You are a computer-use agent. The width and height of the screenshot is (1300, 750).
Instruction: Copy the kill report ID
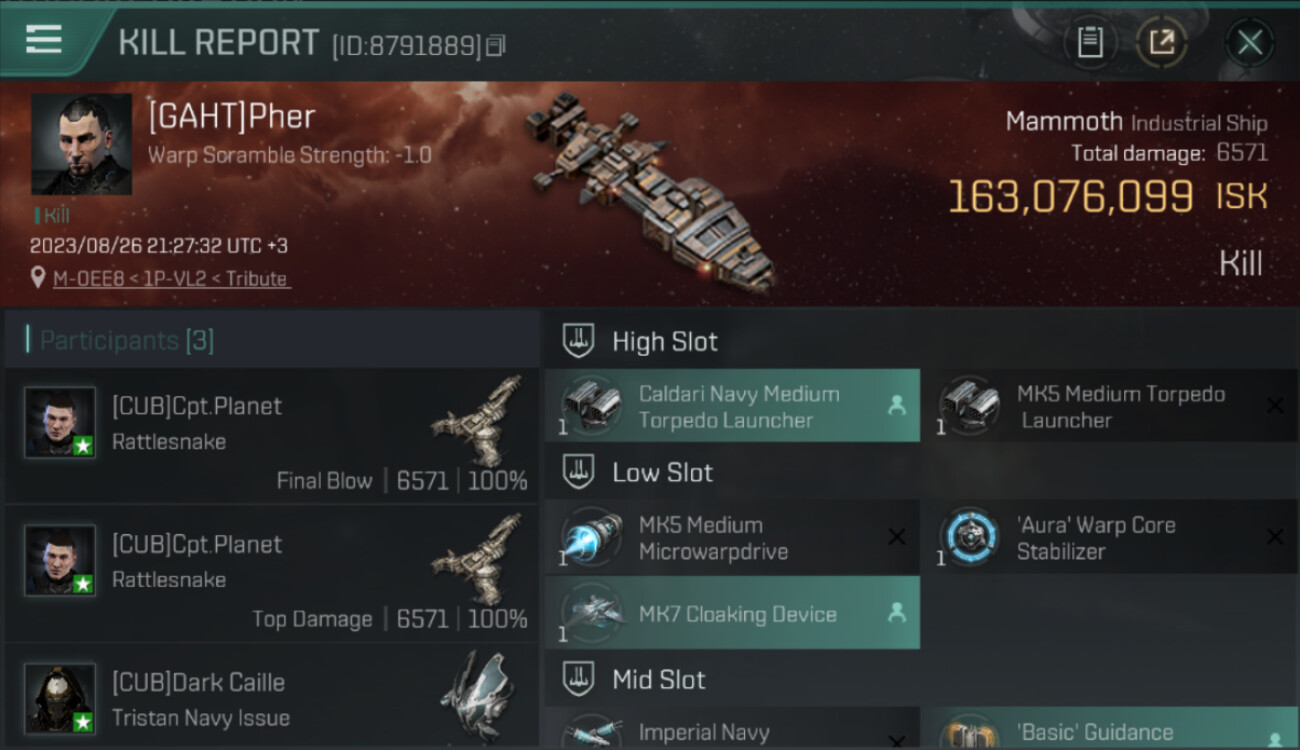(x=496, y=45)
